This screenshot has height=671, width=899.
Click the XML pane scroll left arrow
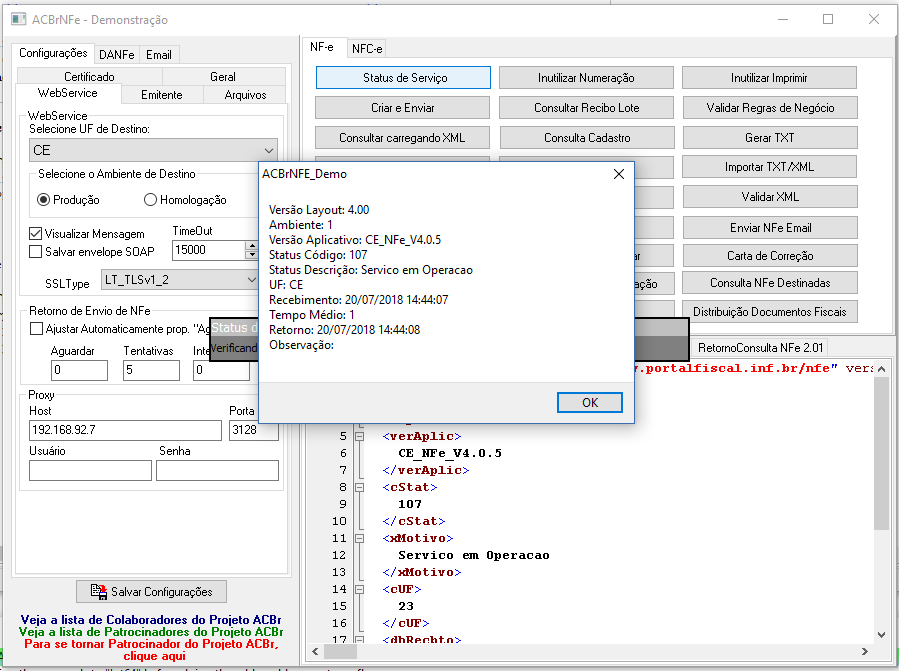tap(315, 652)
